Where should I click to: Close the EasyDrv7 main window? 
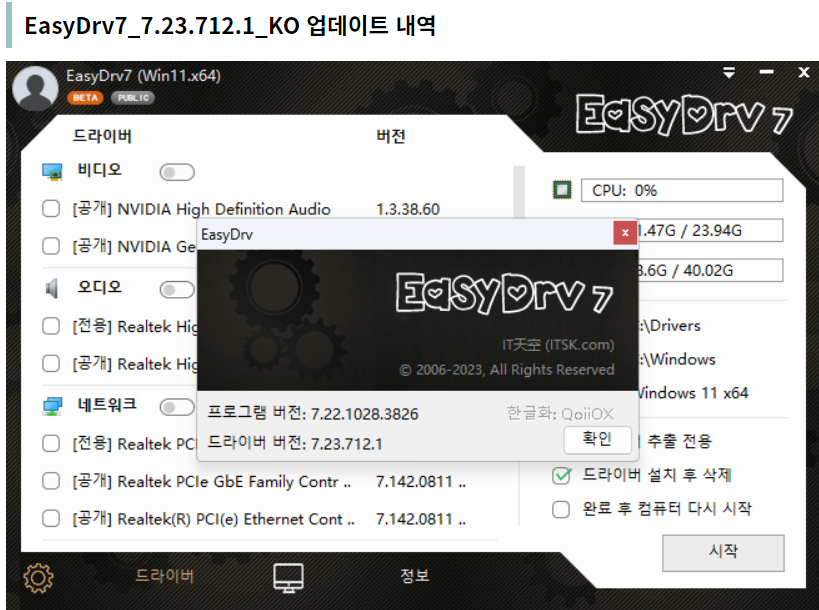[804, 72]
